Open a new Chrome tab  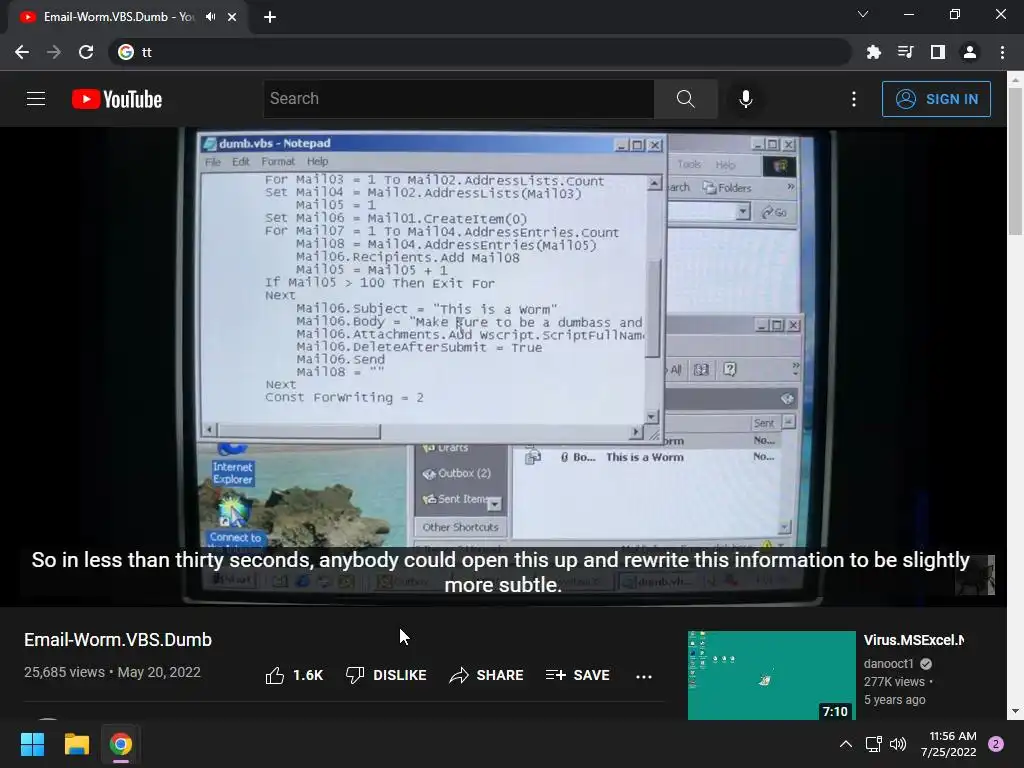tap(270, 17)
